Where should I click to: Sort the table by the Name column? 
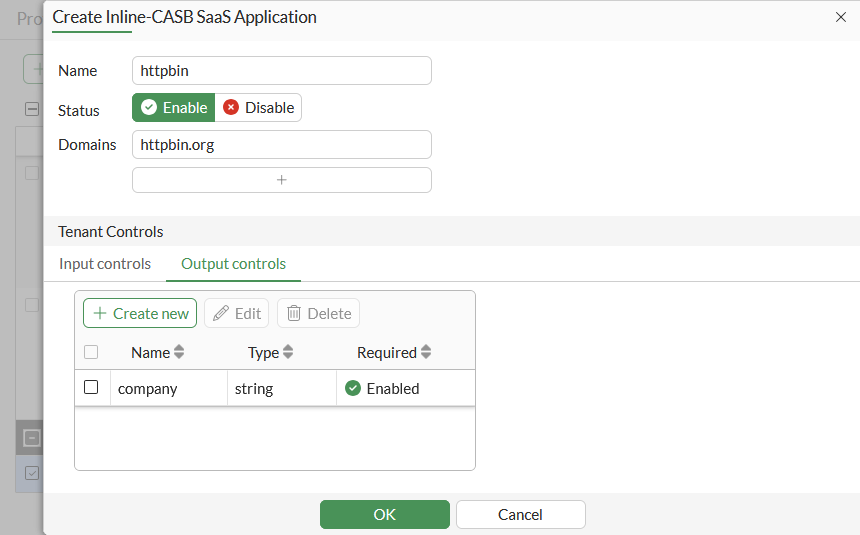(x=157, y=352)
